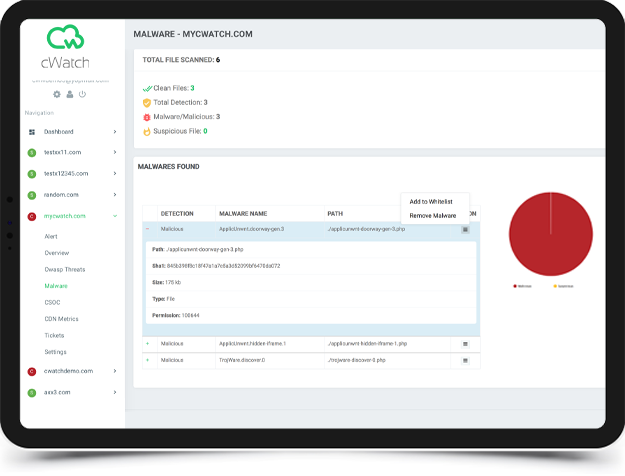Expand testx12345.com site chevron
625x476 pixels.
pos(115,173)
